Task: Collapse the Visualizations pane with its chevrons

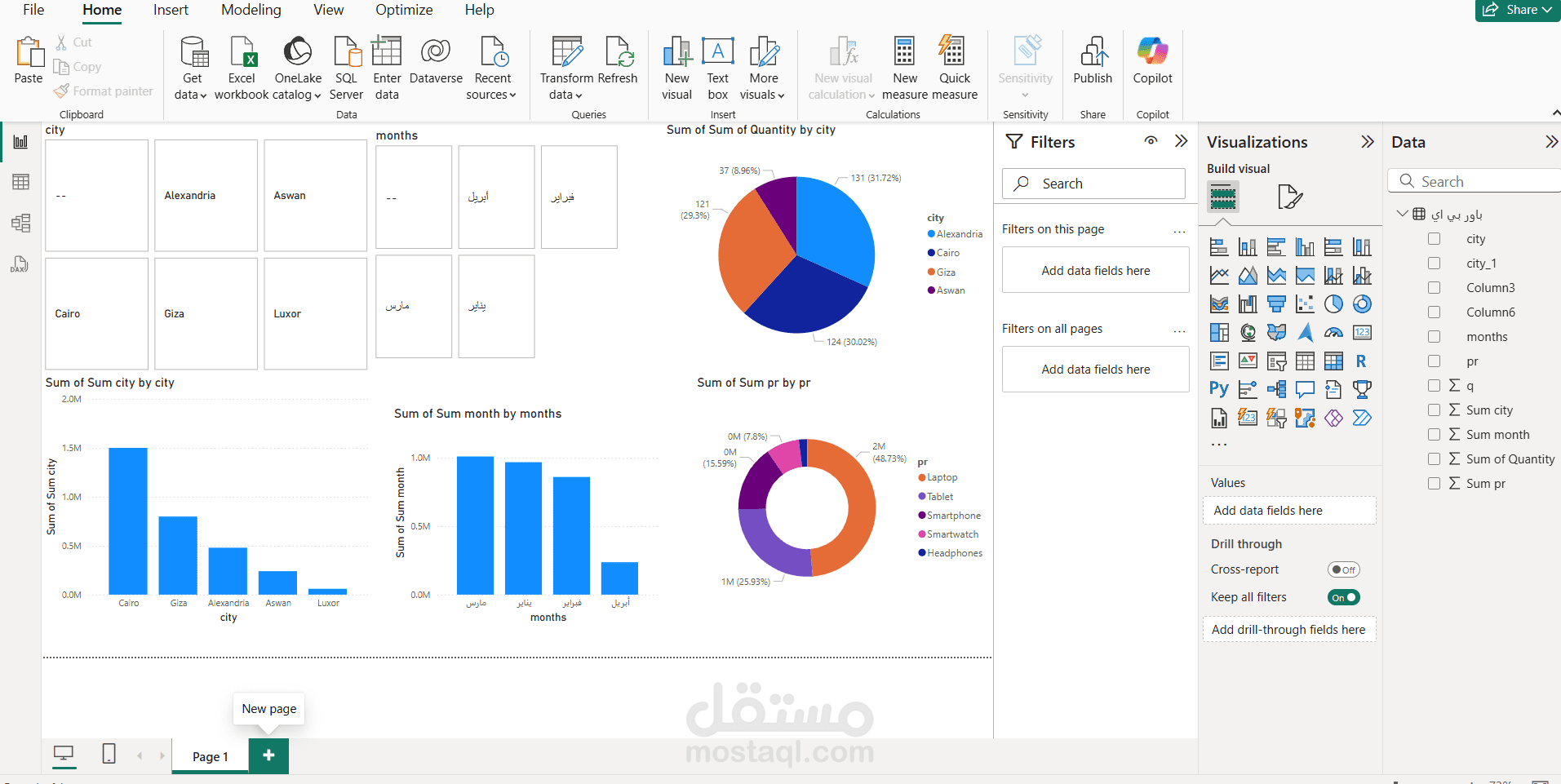Action: click(x=1368, y=142)
